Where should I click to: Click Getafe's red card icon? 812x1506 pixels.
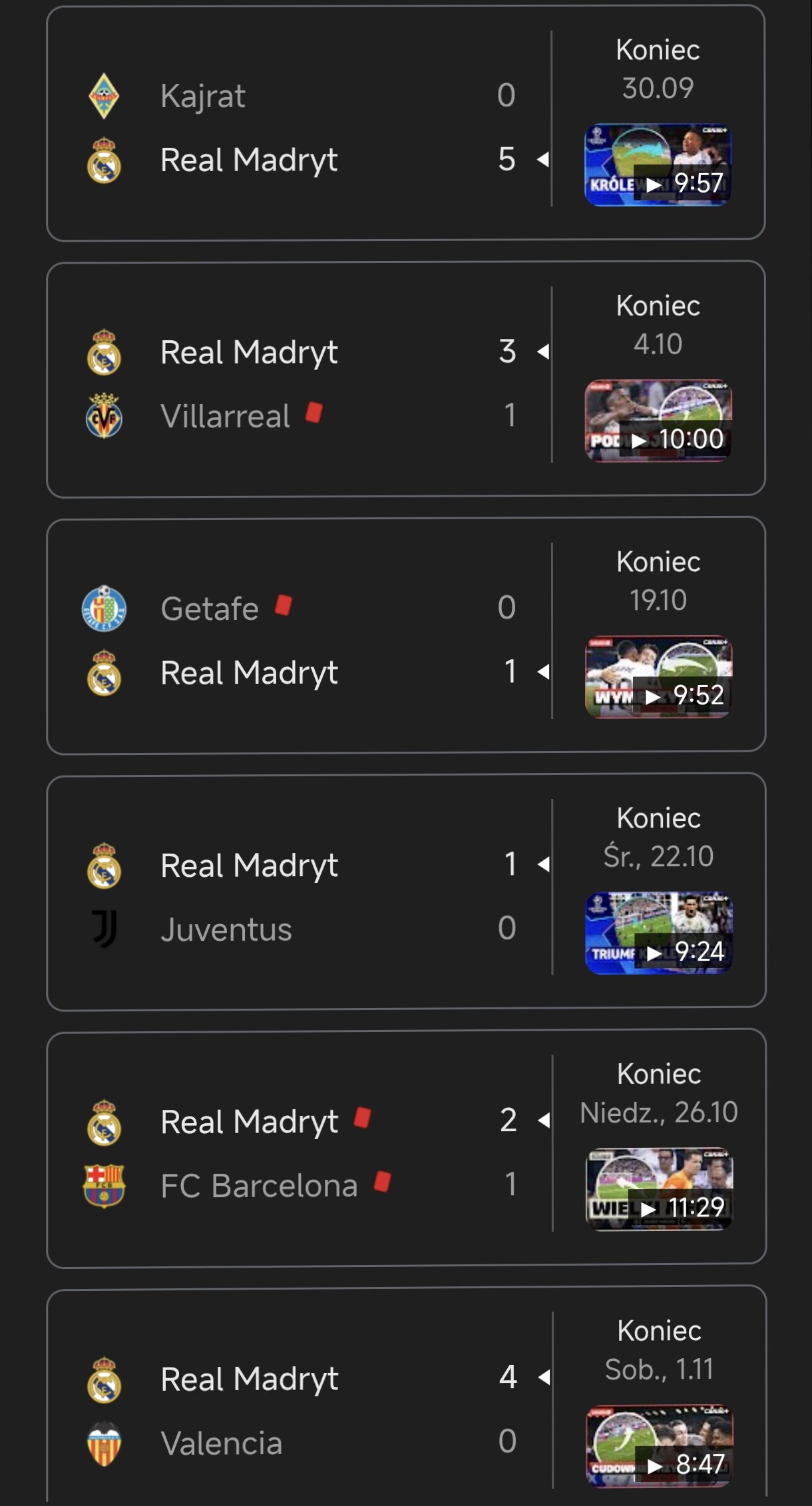pos(284,605)
